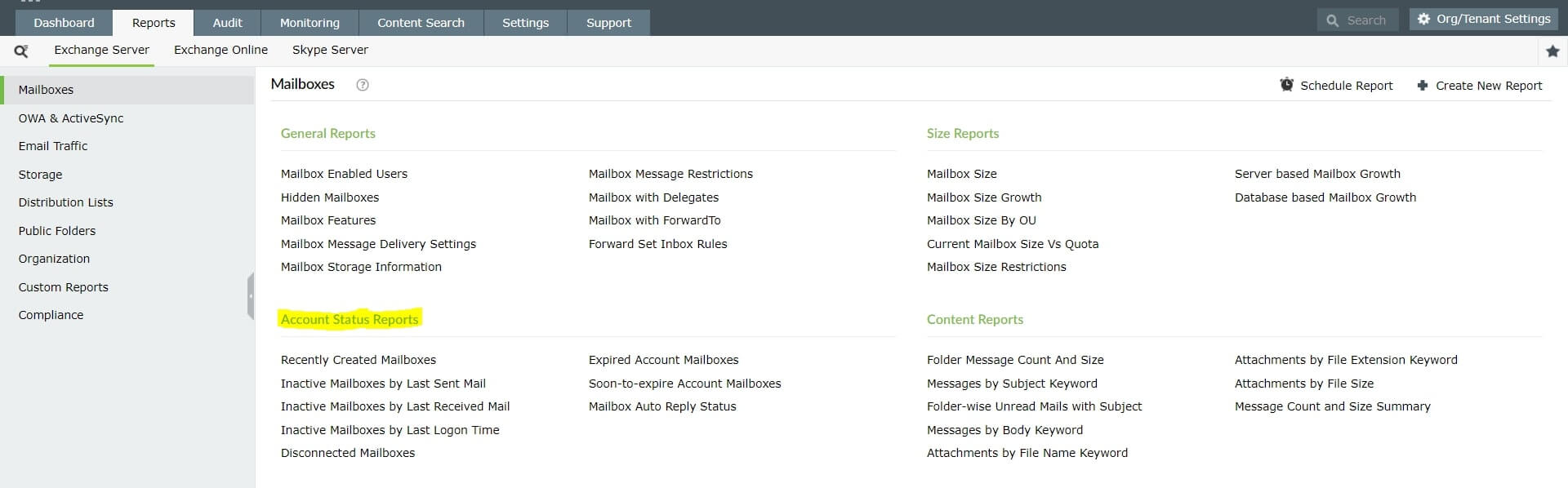
Task: Click the Schedule Report alarm clock icon
Action: (x=1286, y=85)
